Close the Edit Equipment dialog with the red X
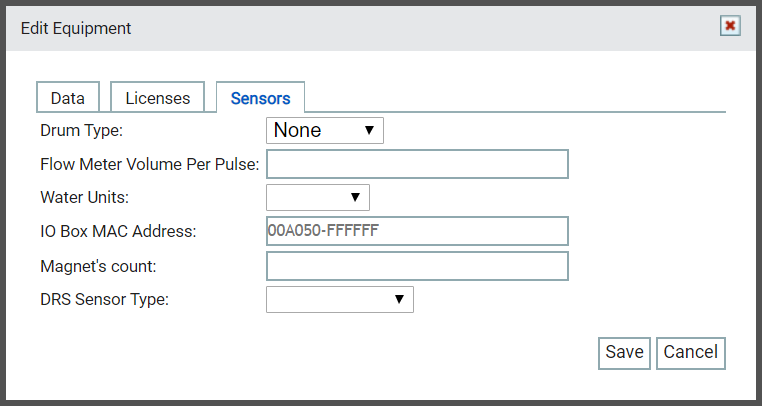This screenshot has width=762, height=406. click(730, 26)
